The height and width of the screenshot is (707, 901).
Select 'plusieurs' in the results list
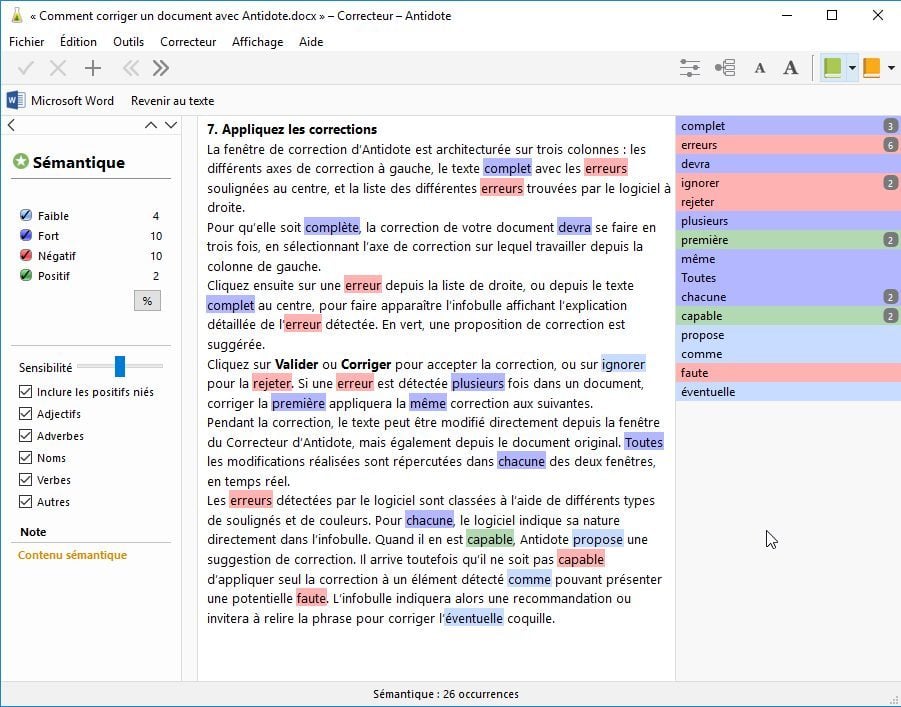pos(788,221)
